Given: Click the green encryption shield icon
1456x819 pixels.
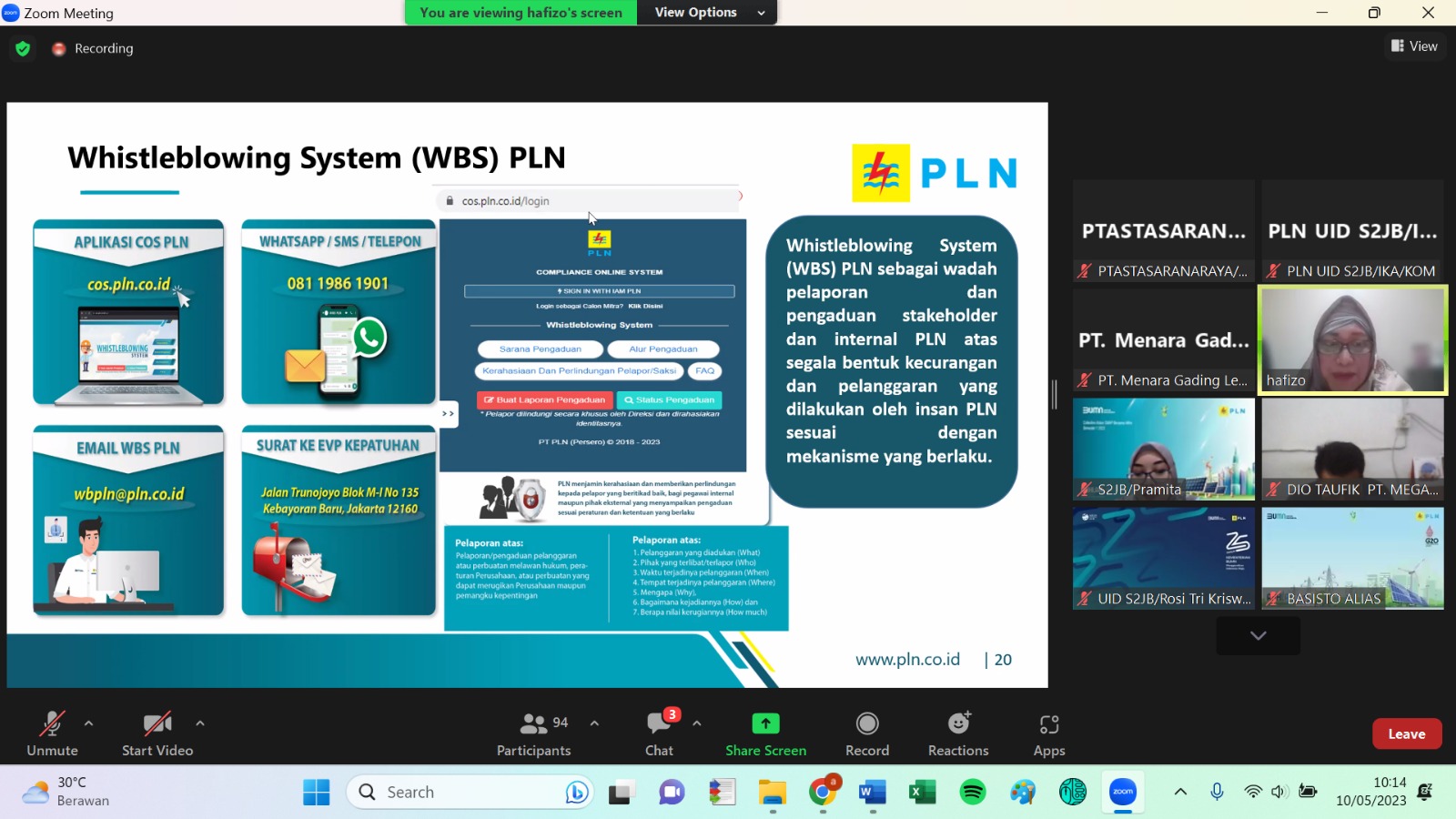Looking at the screenshot, I should tap(23, 48).
